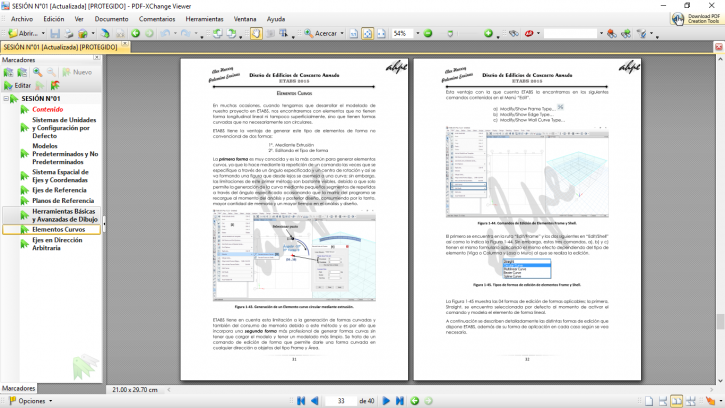Open the Opciones dropdown at bottom left

point(50,400)
